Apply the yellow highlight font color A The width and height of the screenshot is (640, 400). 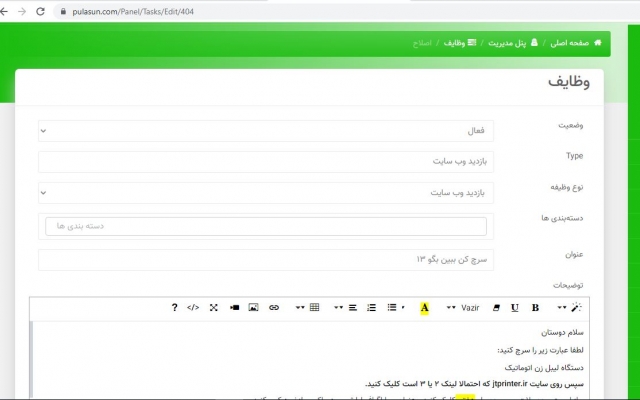click(424, 308)
